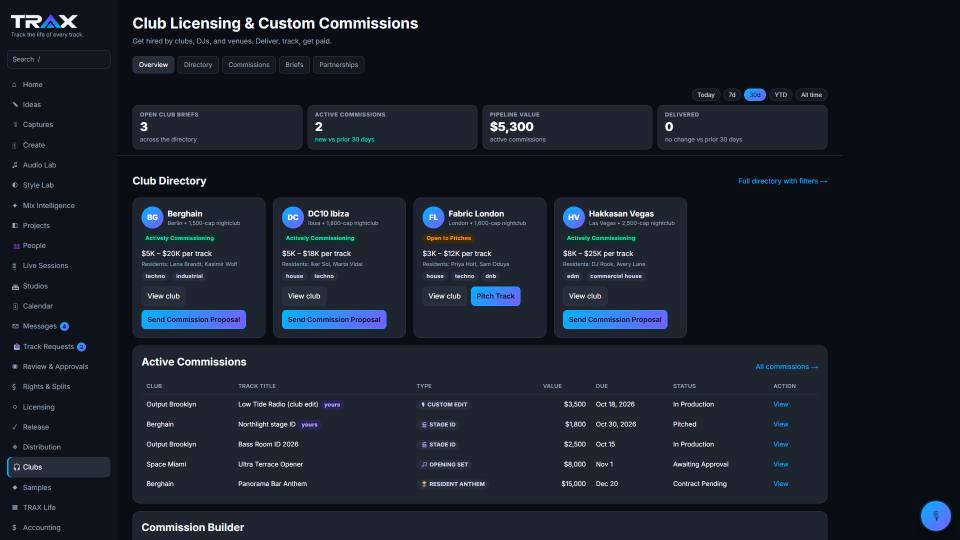The width and height of the screenshot is (960, 540).
Task: Open Accounting dollar sign icon
Action: click(x=15, y=528)
